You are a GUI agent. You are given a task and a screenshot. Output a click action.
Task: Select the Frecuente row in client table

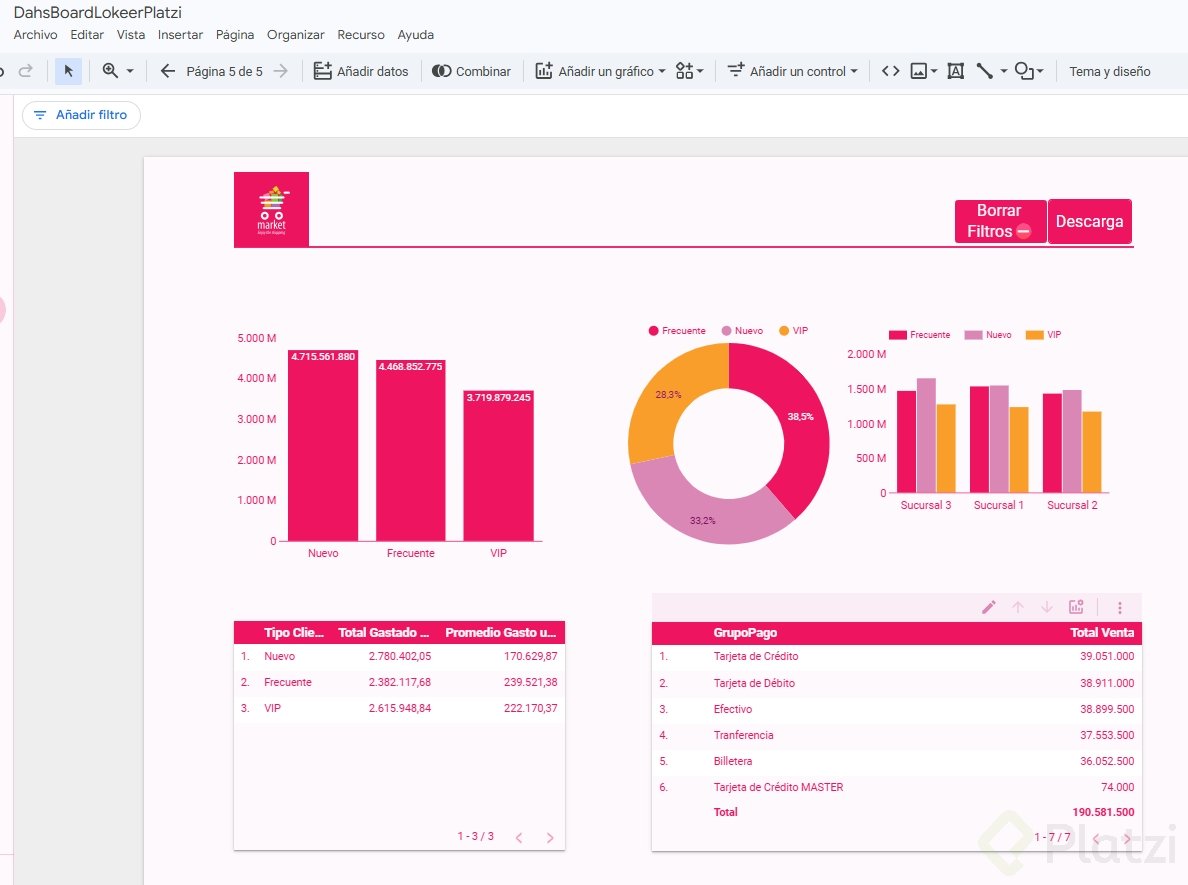pyautogui.click(x=399, y=682)
